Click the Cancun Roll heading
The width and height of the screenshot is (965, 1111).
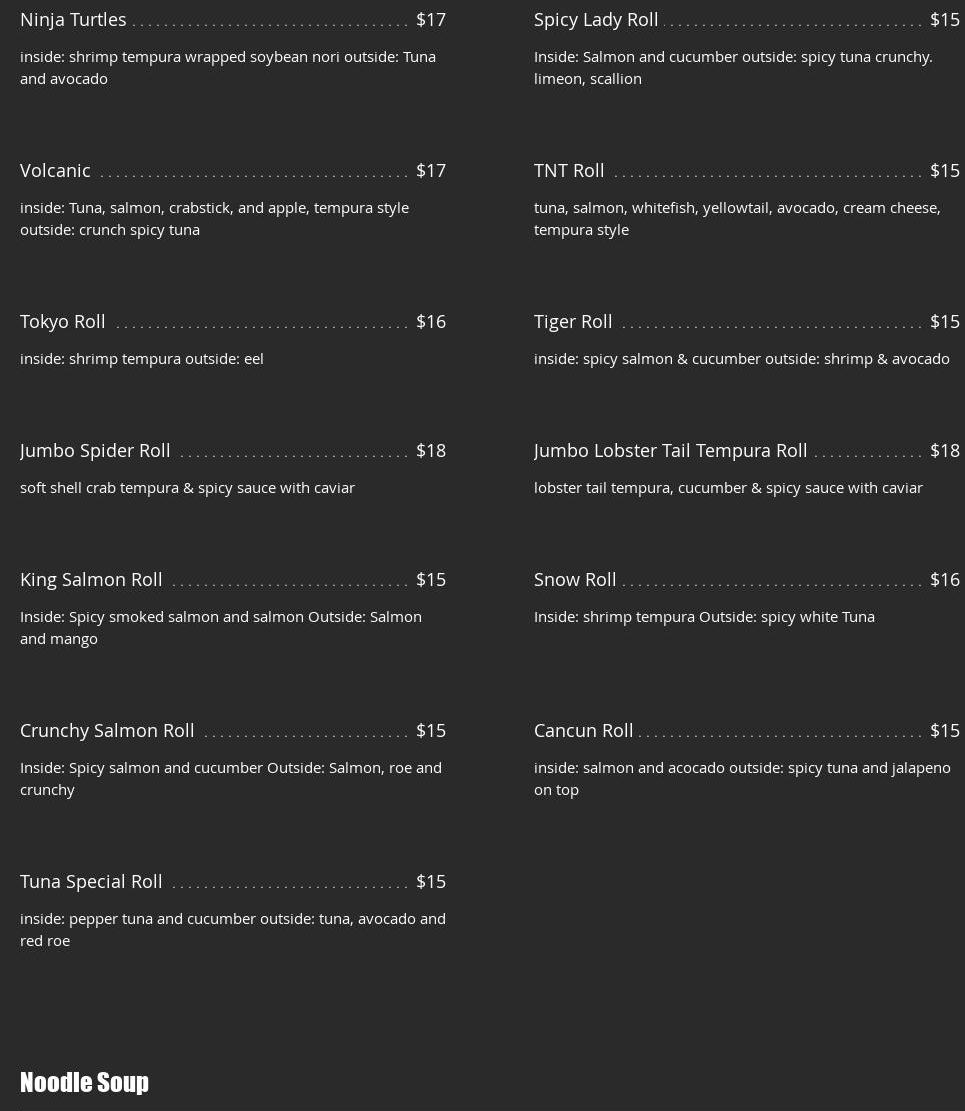[583, 731]
